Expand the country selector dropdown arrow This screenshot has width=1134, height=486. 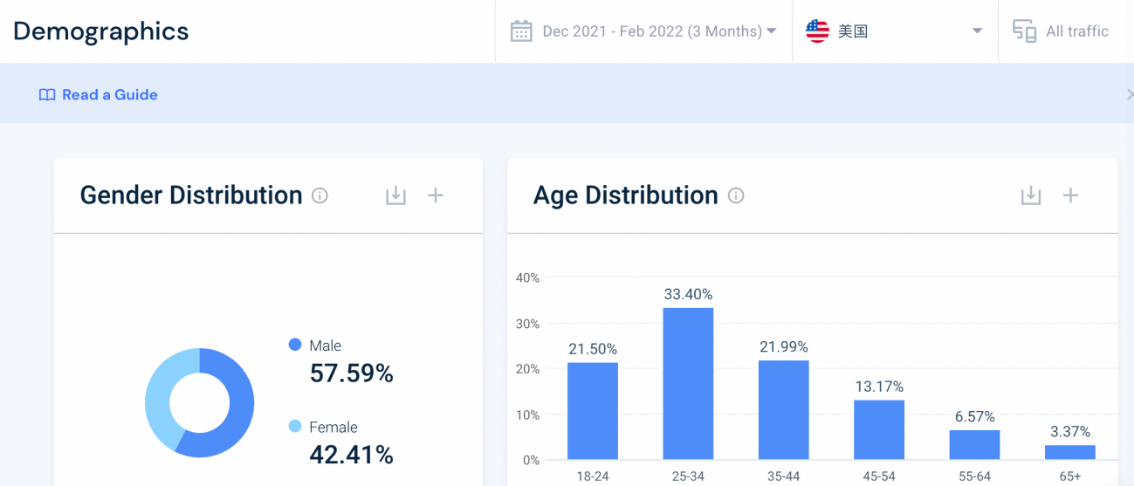977,31
